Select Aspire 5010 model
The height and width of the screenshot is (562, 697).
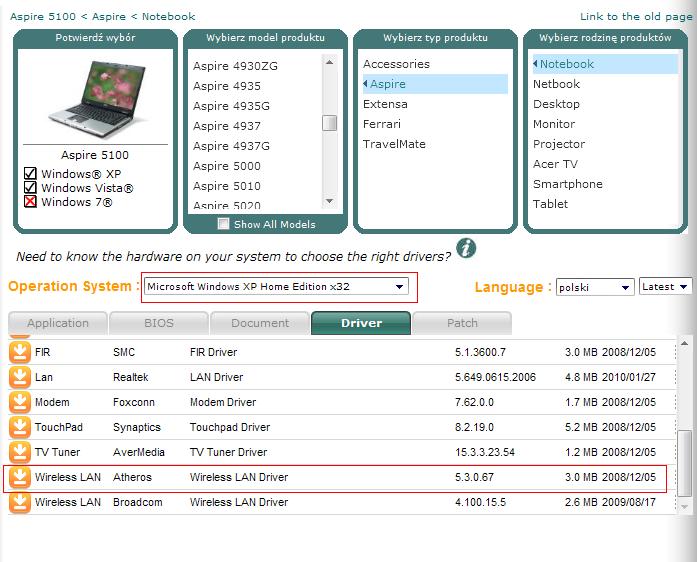227,186
